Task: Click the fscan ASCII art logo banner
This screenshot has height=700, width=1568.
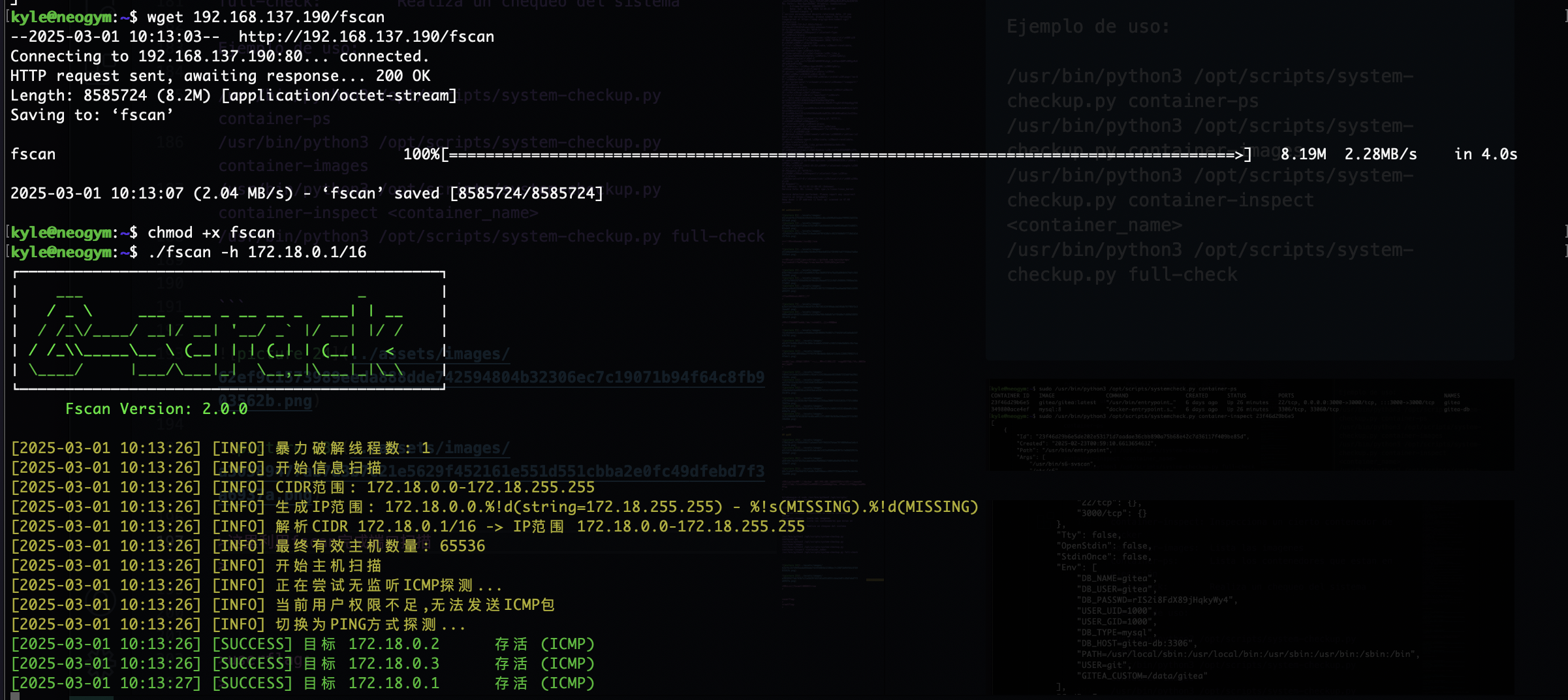Action: click(x=228, y=330)
